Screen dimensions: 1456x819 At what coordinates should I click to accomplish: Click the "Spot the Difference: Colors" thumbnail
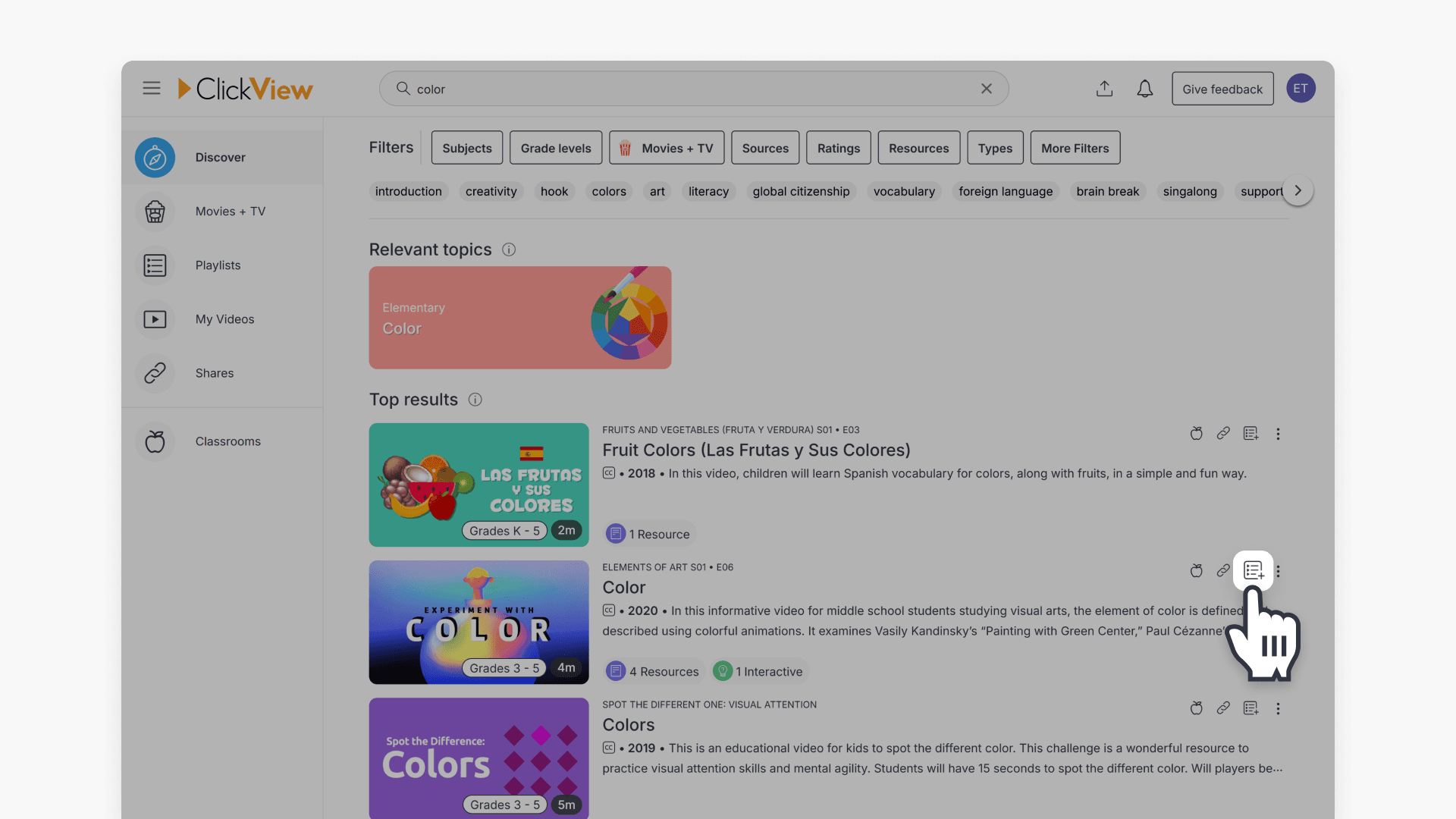coord(479,758)
